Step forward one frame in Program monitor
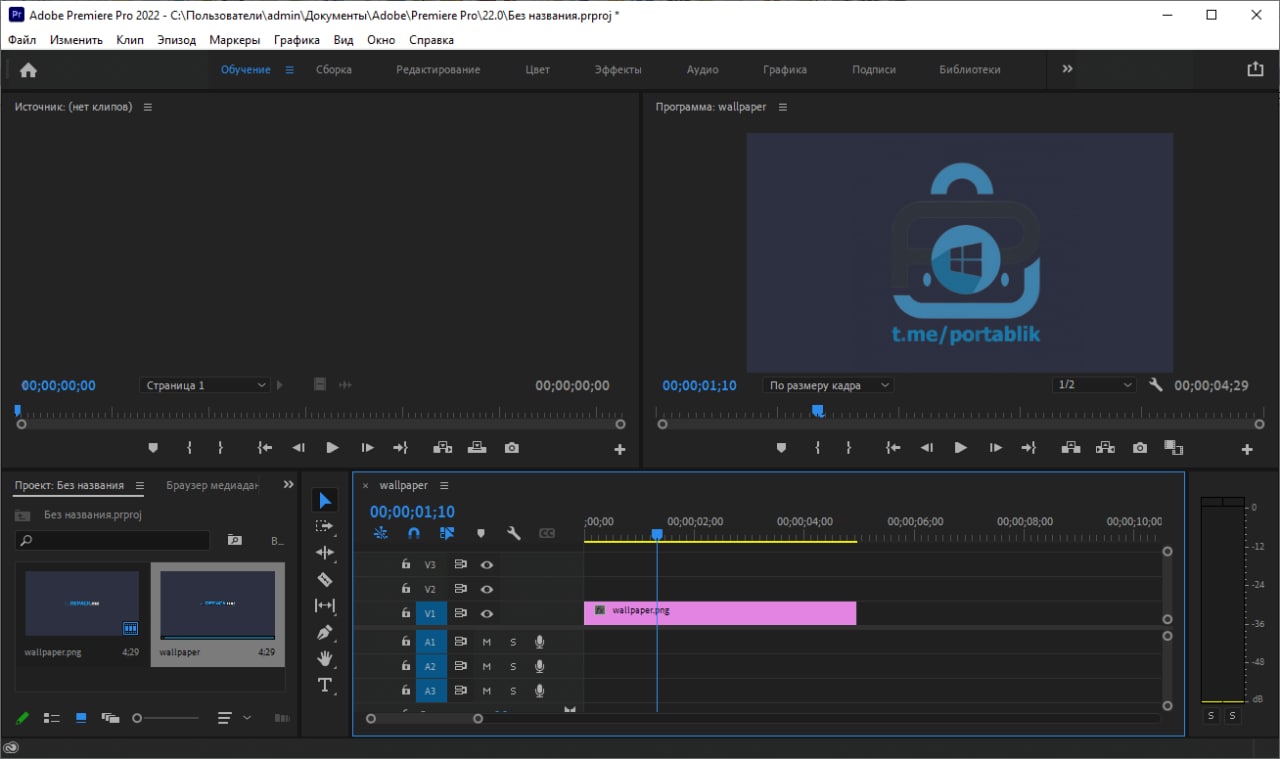 point(995,449)
